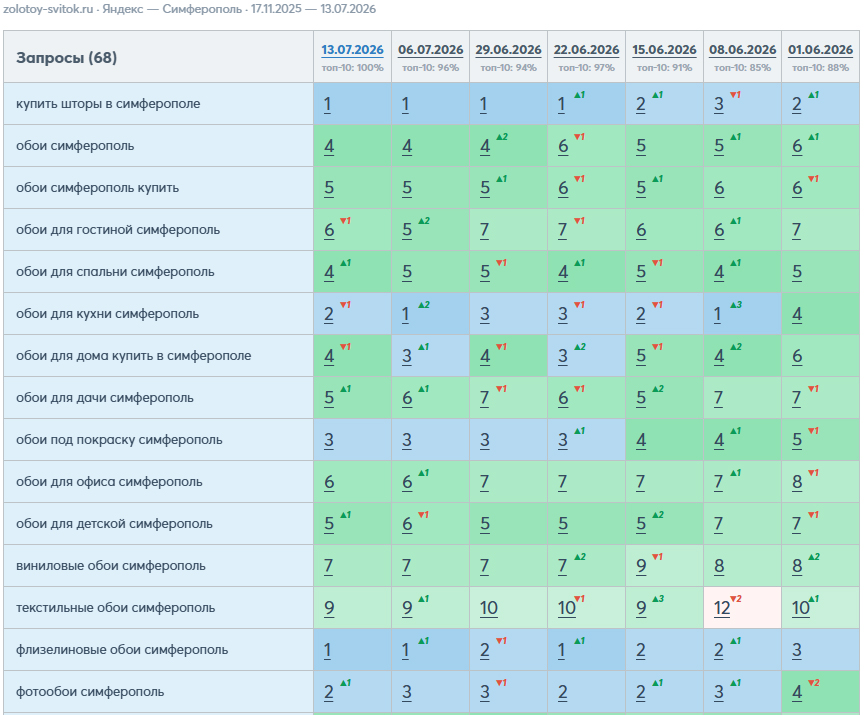Select query 'обои для кухни симферополь'
The width and height of the screenshot is (866, 715).
[x=107, y=314]
